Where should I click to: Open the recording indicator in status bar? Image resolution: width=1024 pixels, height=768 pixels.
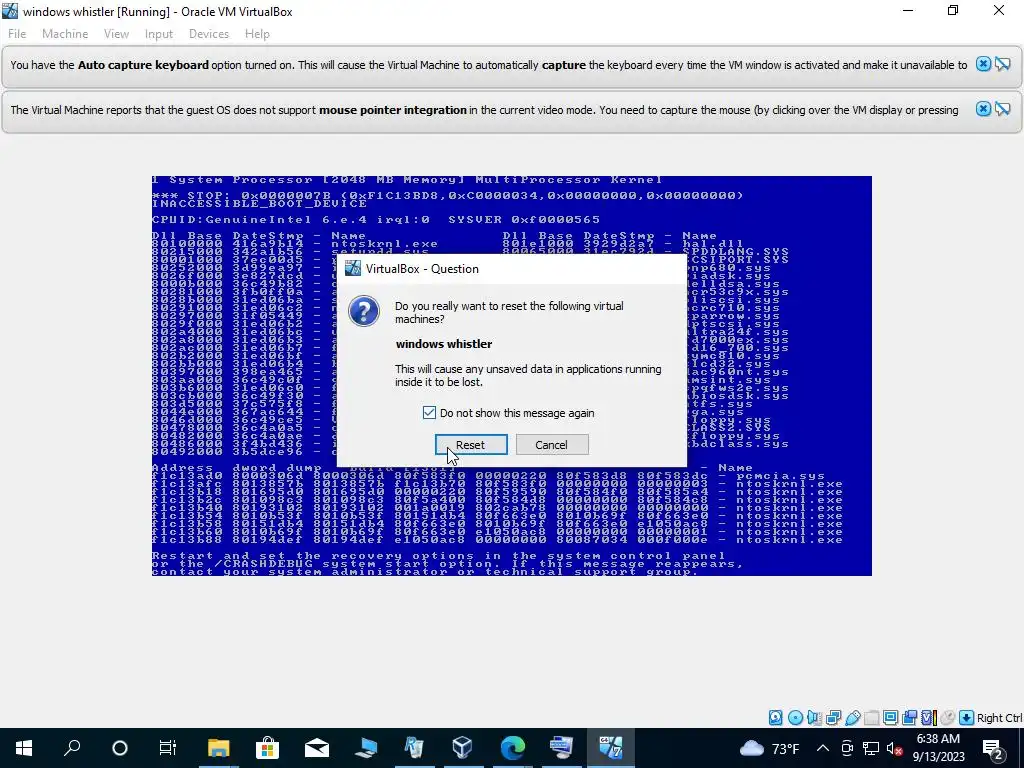tap(909, 718)
